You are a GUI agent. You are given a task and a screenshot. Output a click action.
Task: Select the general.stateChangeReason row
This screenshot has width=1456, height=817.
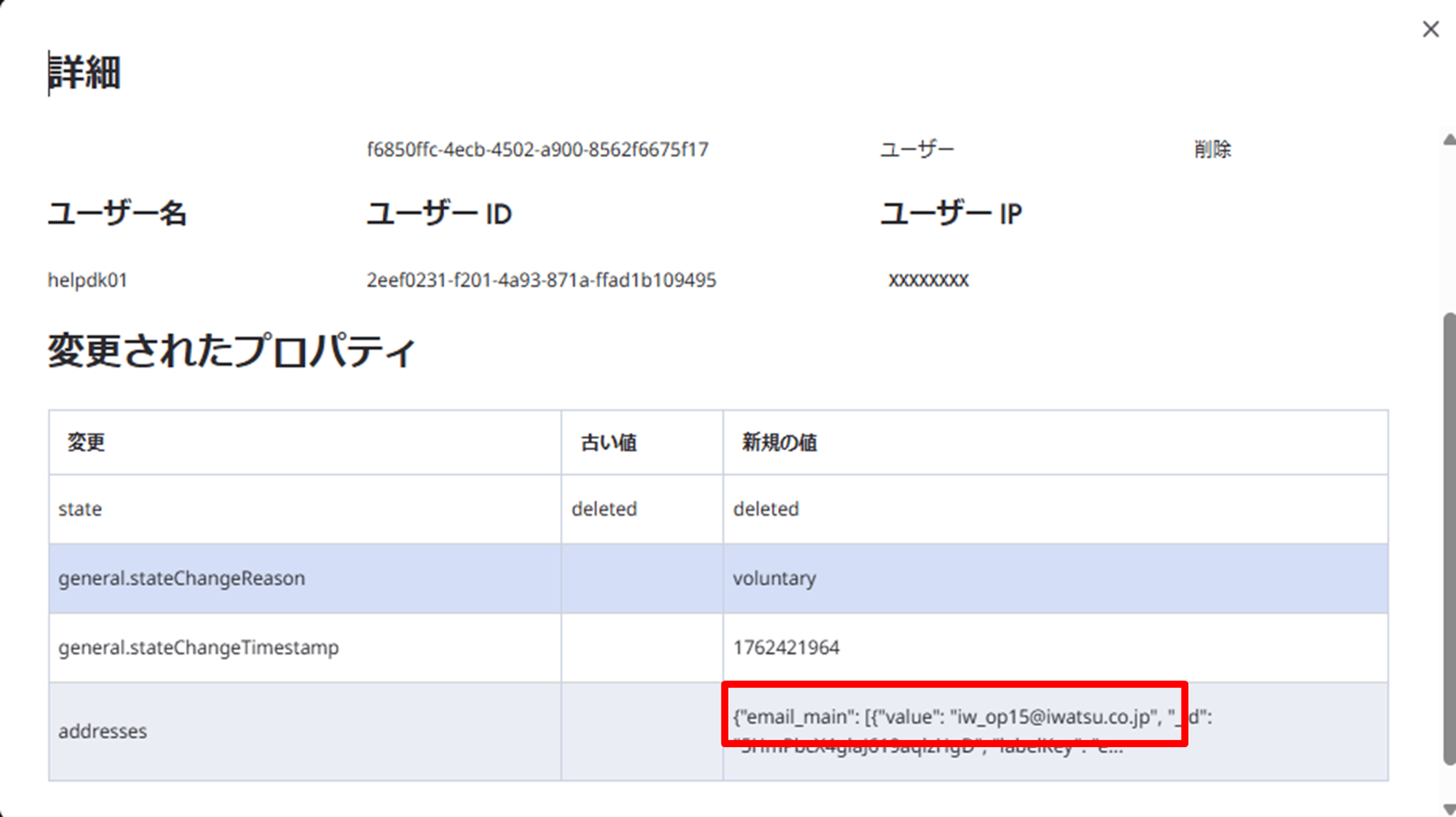[x=182, y=578]
